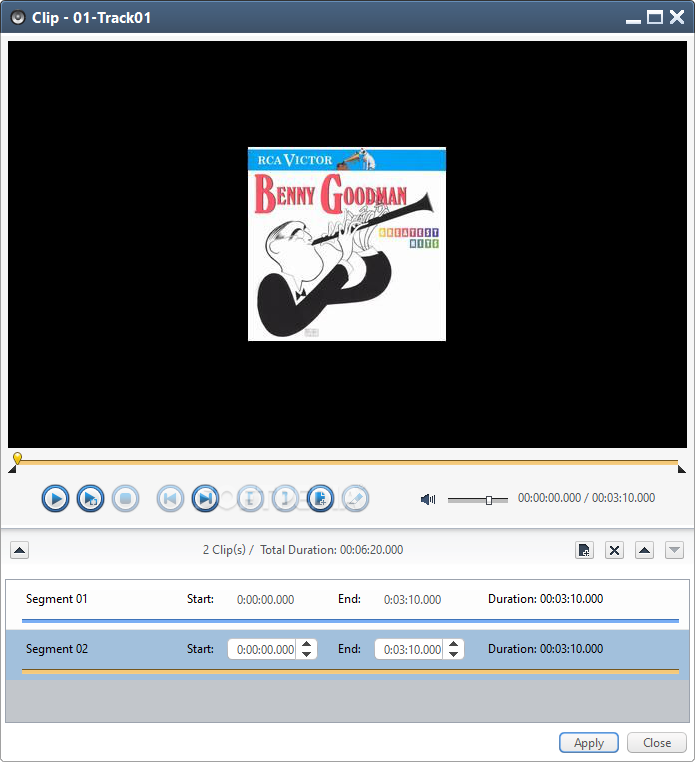
Task: Select the Segment 01 row
Action: pos(348,605)
